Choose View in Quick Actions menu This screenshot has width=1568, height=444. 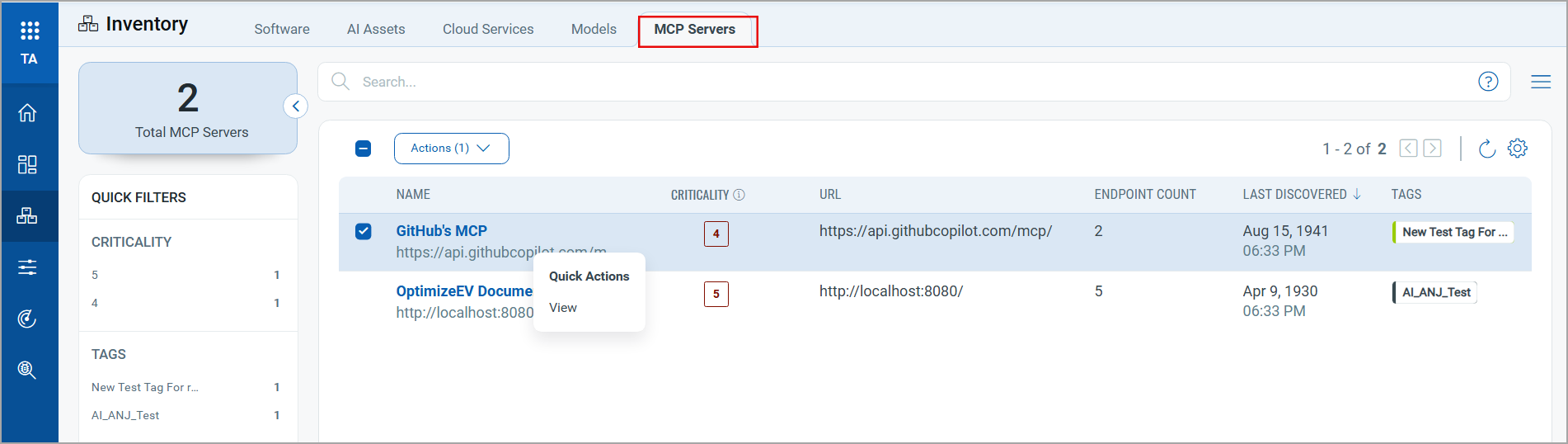coord(563,308)
